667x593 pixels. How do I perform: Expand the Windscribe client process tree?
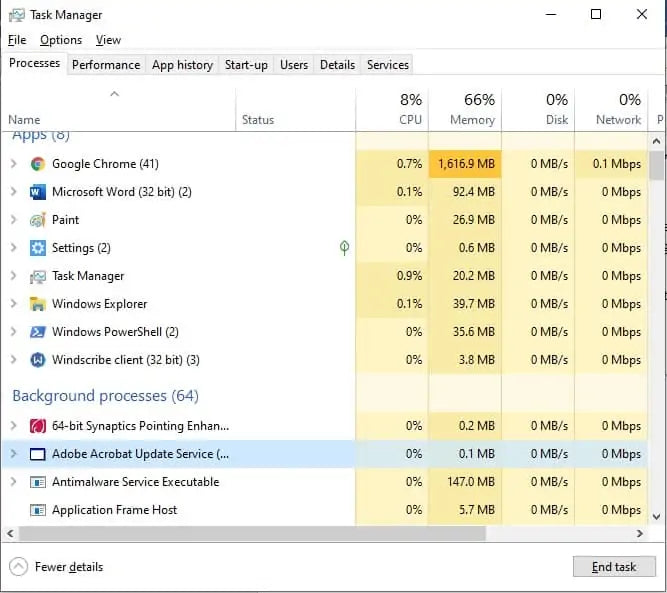13,360
